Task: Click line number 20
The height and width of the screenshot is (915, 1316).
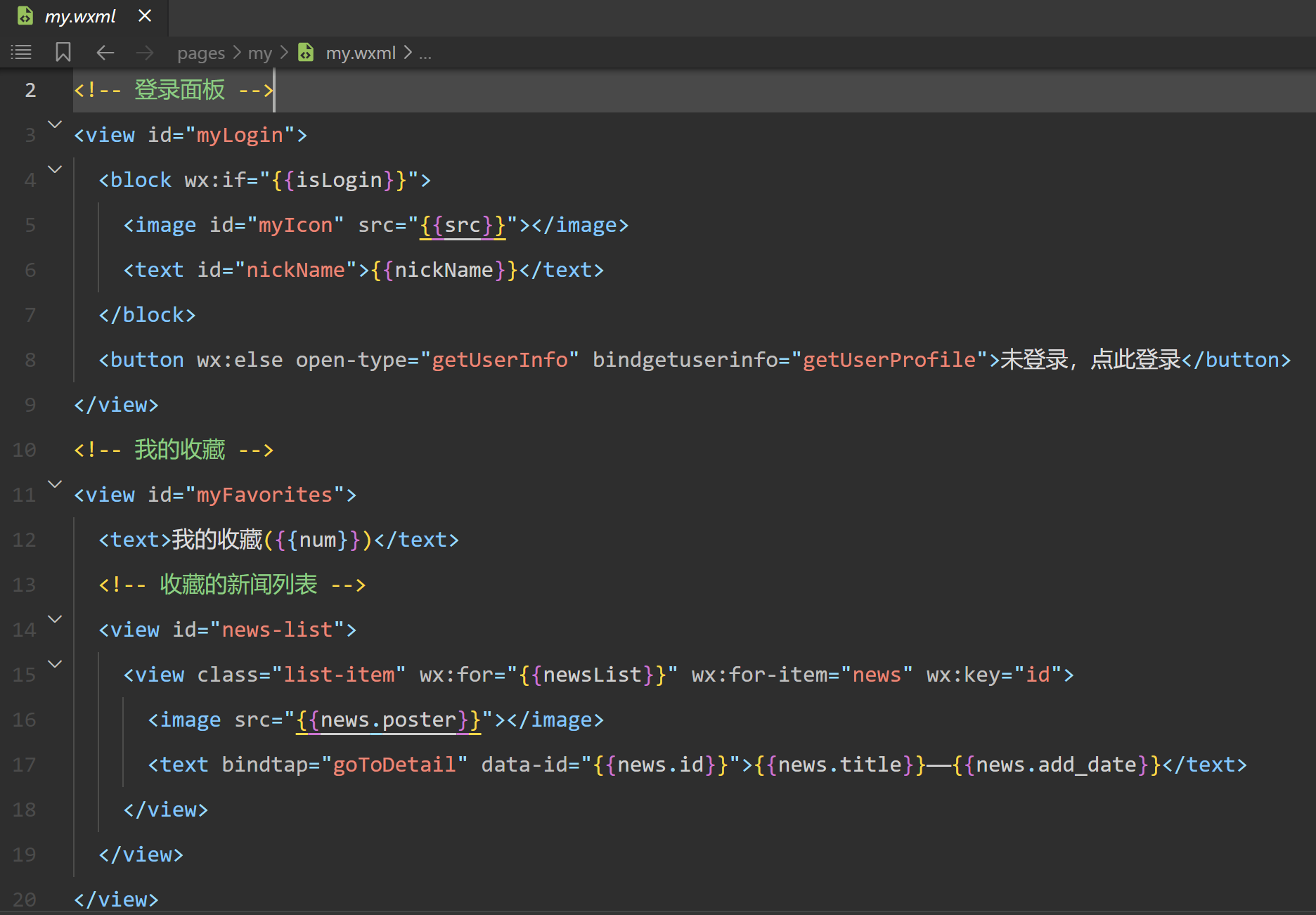Action: (x=24, y=900)
